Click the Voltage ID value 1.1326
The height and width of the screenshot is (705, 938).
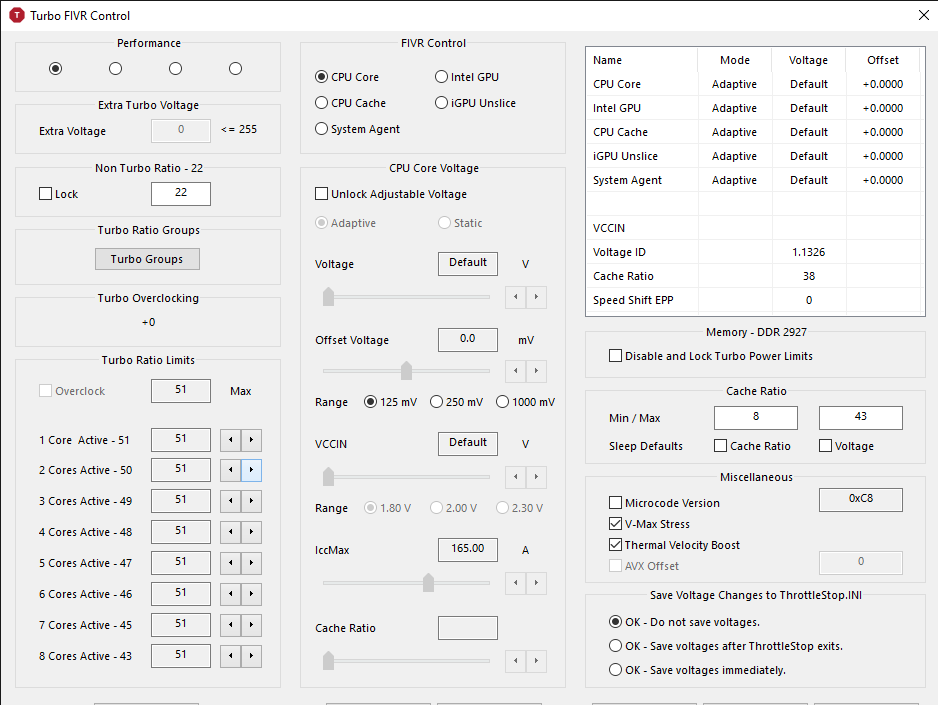tap(808, 252)
